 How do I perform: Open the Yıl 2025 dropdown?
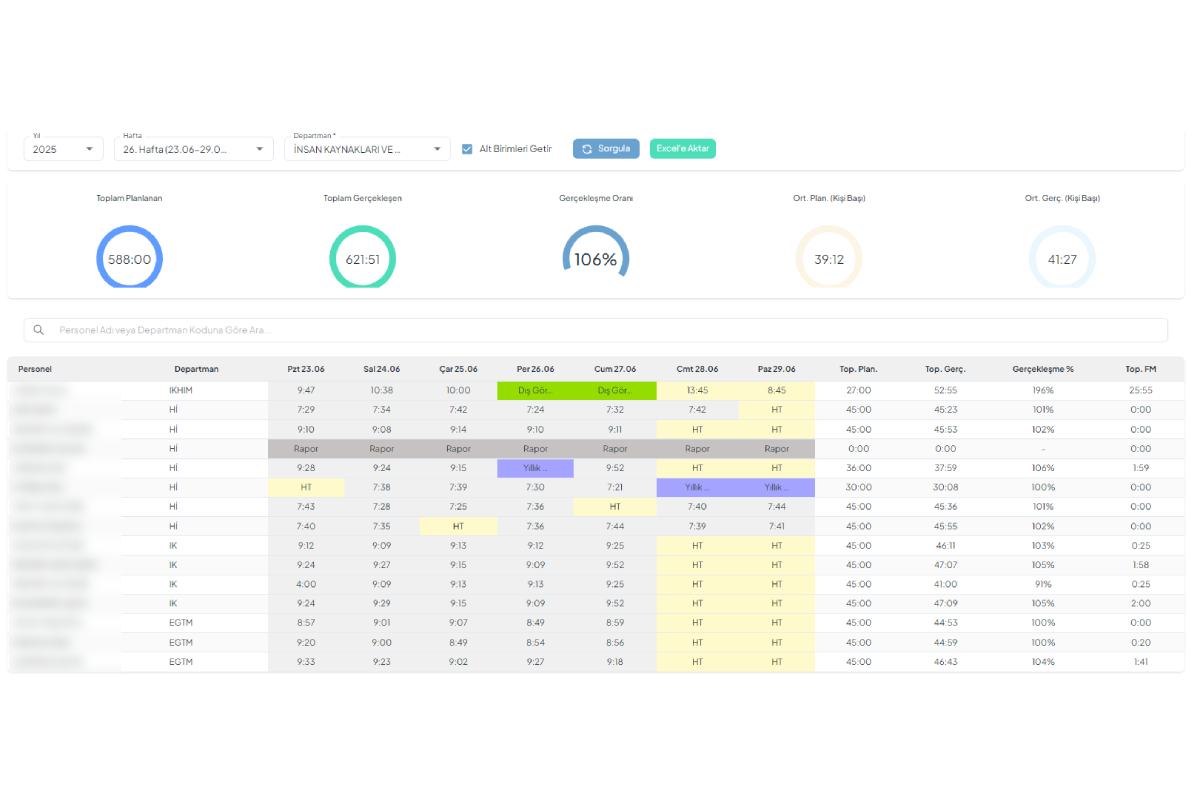64,149
